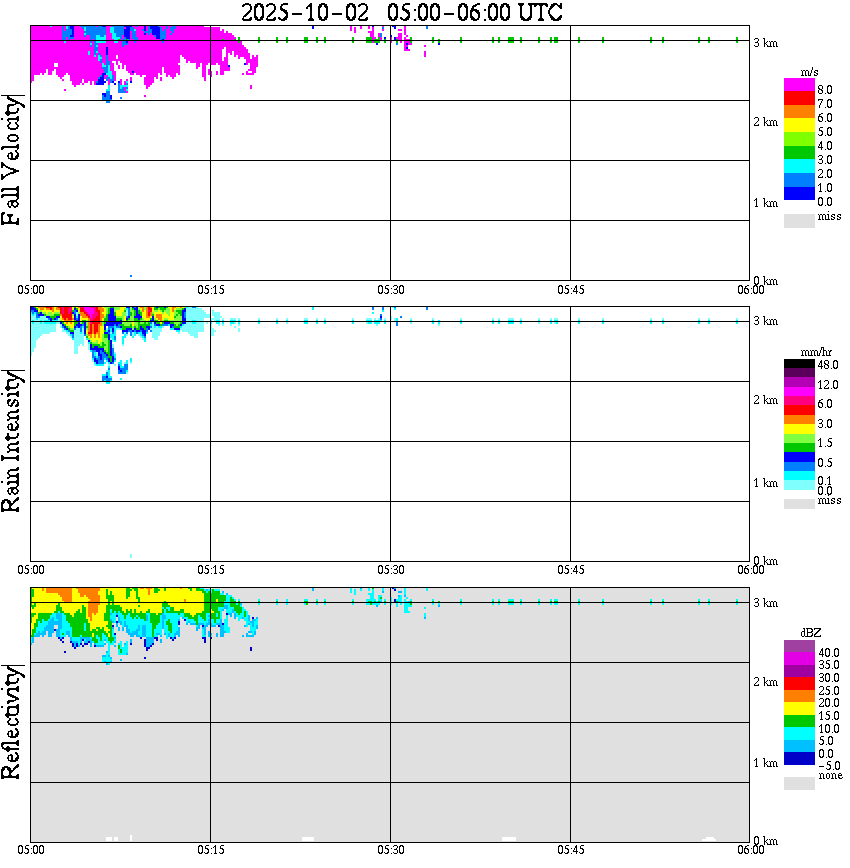The height and width of the screenshot is (868, 850).
Task: Select the yellow 15.0 dBZ legend swatch
Action: click(x=799, y=709)
